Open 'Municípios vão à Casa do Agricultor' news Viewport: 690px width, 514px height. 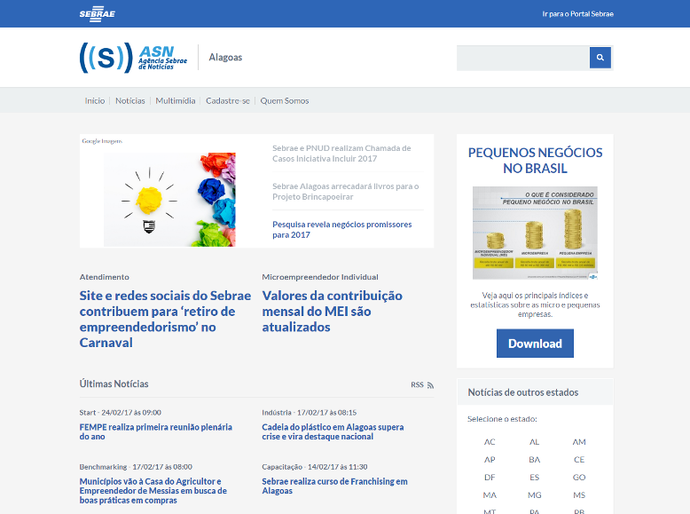(x=153, y=491)
